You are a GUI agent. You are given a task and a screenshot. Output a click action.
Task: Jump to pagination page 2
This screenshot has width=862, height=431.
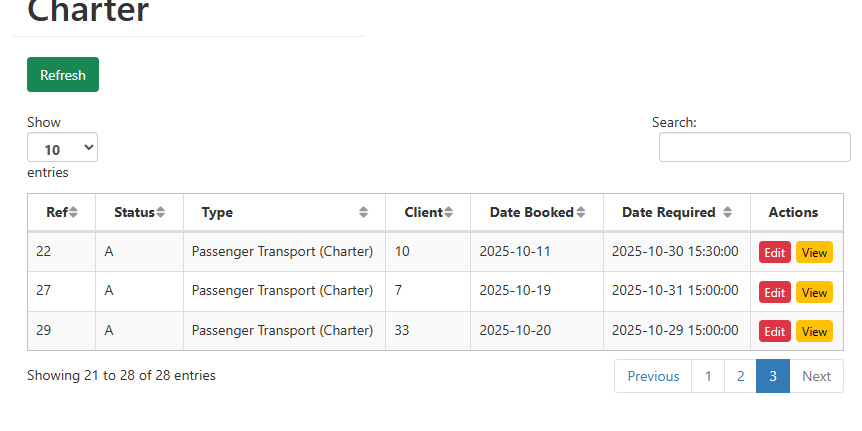[x=740, y=376]
